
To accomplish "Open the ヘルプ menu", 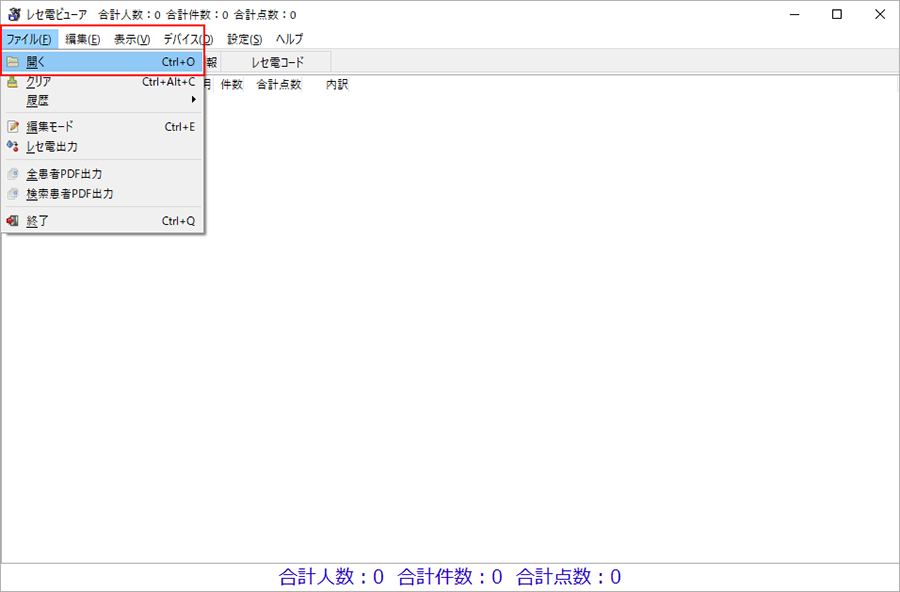I will point(289,39).
